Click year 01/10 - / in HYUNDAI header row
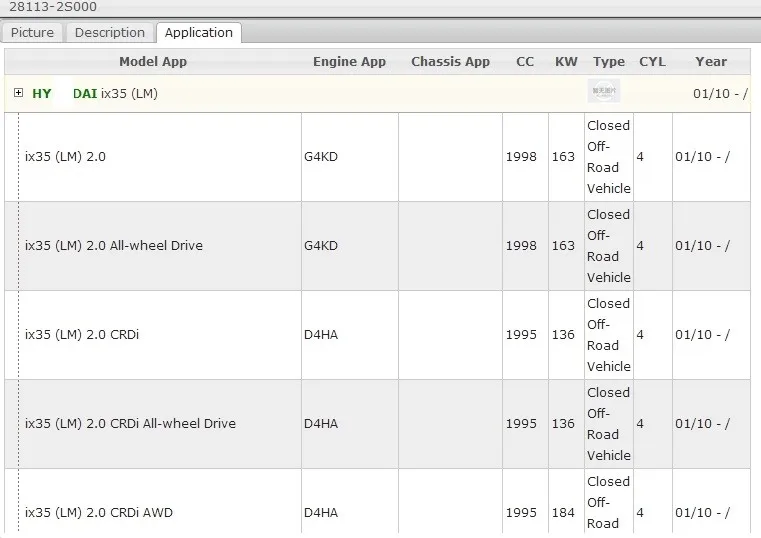761x538 pixels. pos(720,93)
